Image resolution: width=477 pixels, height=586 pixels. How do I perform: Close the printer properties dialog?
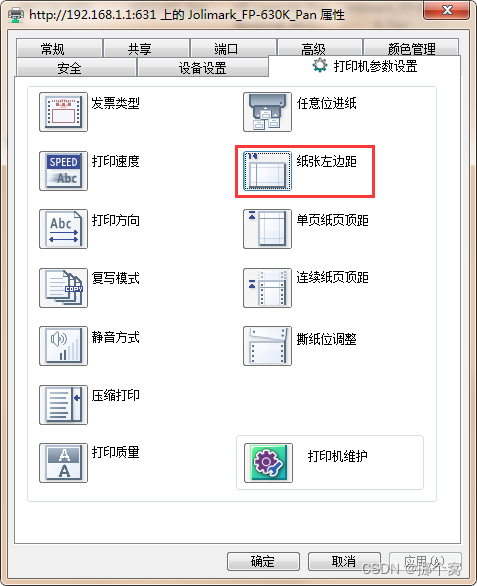click(x=446, y=10)
